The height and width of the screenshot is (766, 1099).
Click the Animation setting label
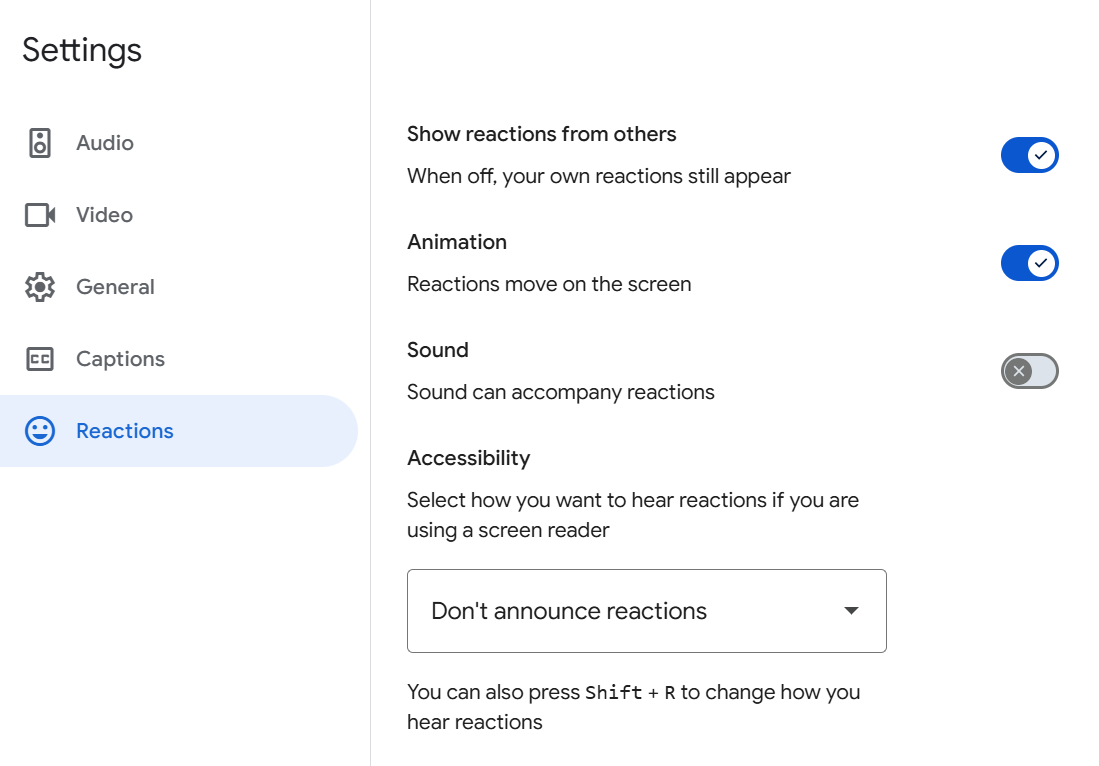click(x=457, y=242)
